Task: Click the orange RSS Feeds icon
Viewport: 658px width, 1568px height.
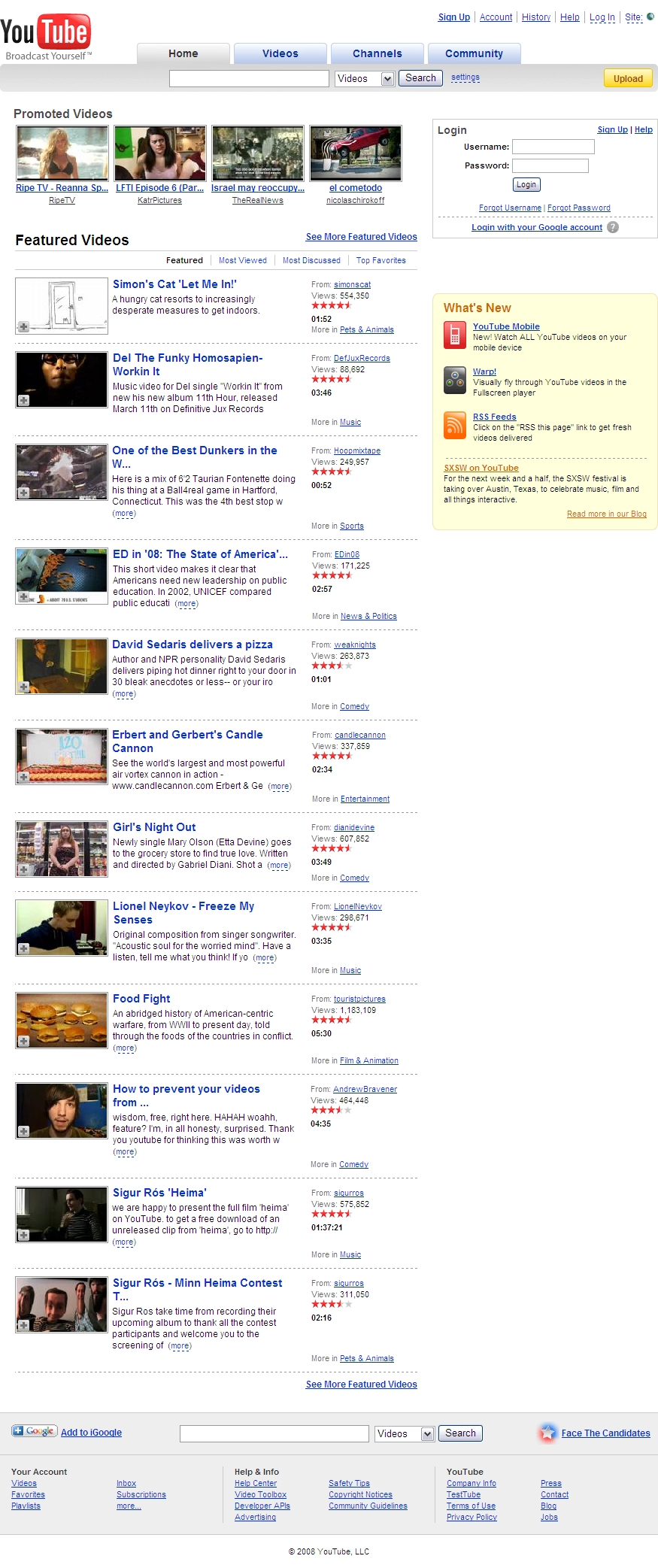Action: 454,425
